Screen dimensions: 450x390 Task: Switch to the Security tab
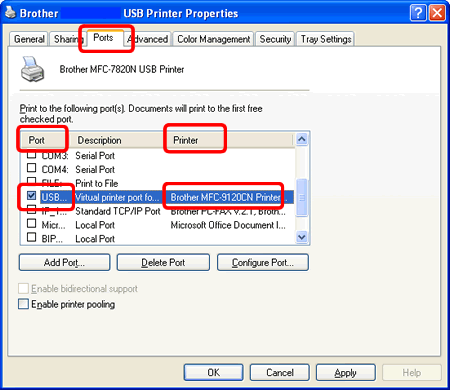(275, 39)
